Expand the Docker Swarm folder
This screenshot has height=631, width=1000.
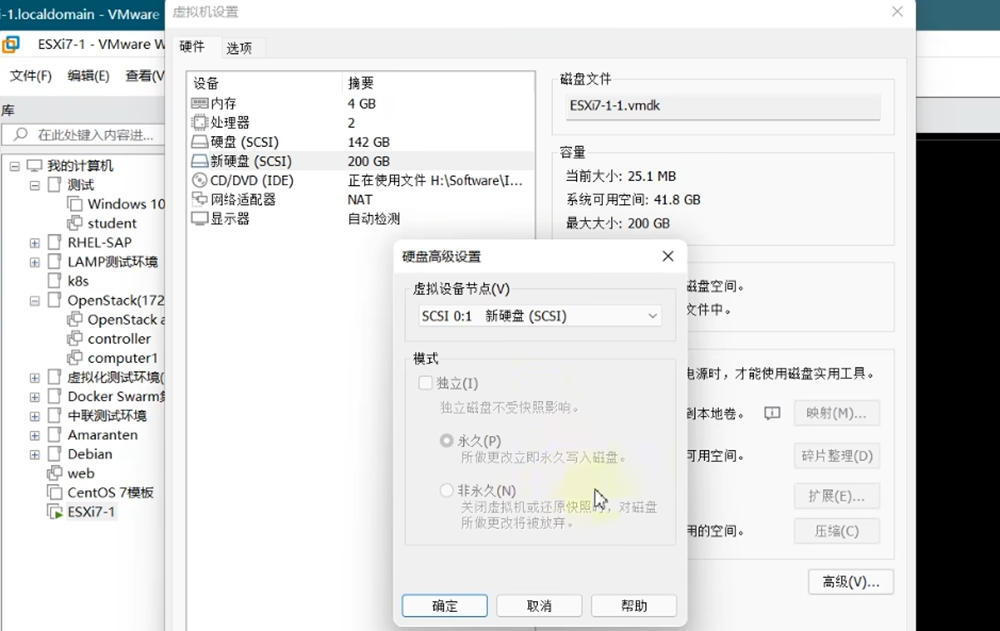click(x=35, y=397)
